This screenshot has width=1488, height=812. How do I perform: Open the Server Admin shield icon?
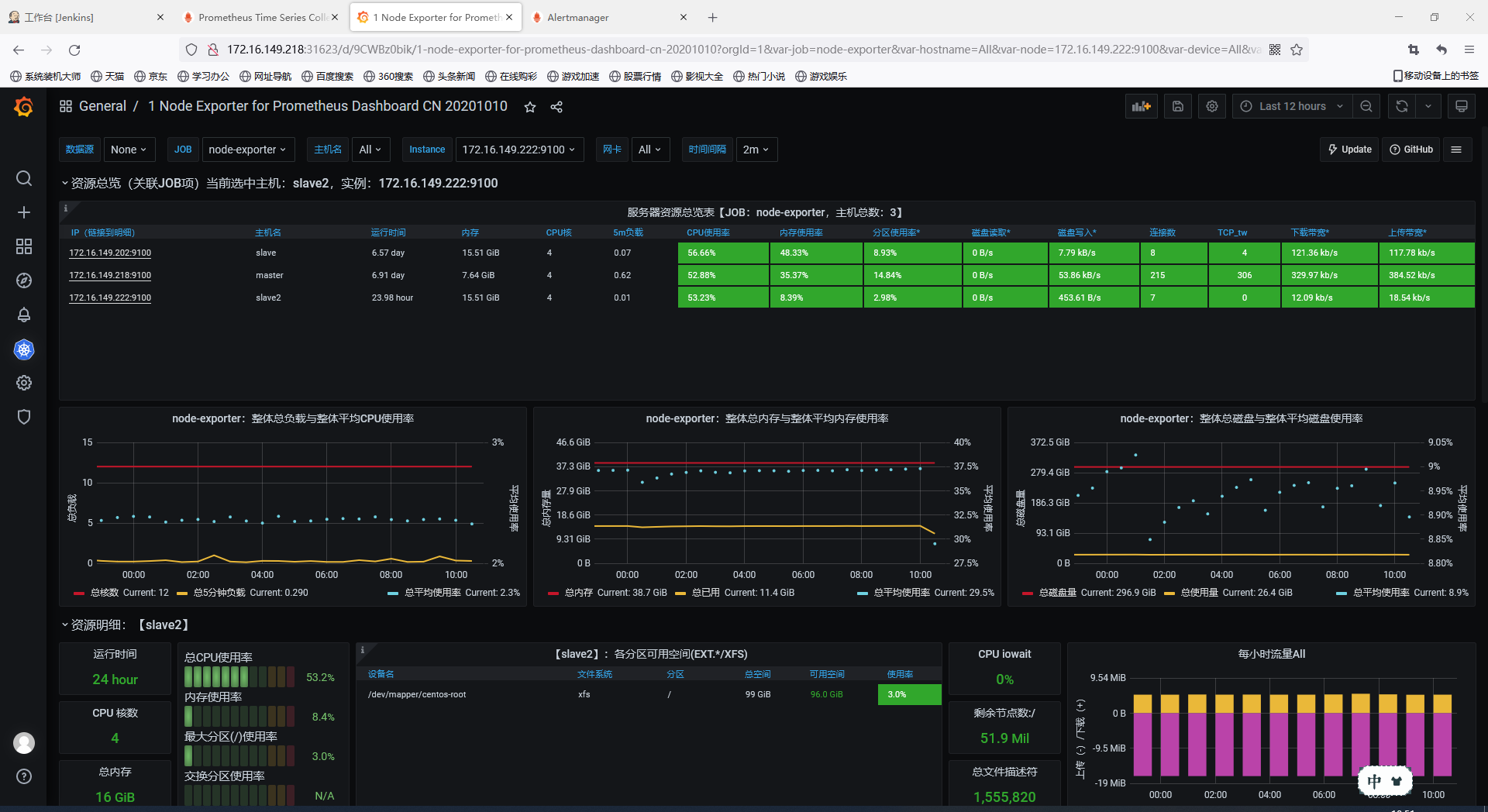click(x=24, y=417)
